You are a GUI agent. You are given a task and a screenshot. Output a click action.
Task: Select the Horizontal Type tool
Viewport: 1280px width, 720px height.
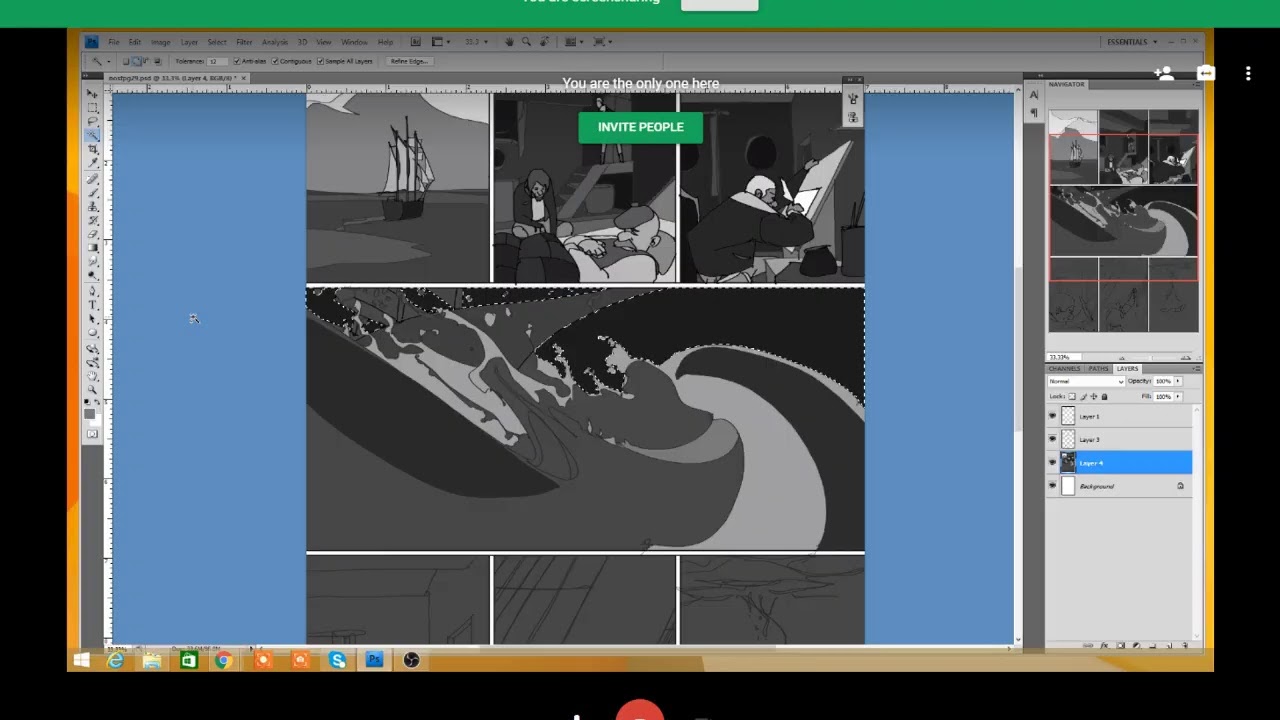click(93, 304)
